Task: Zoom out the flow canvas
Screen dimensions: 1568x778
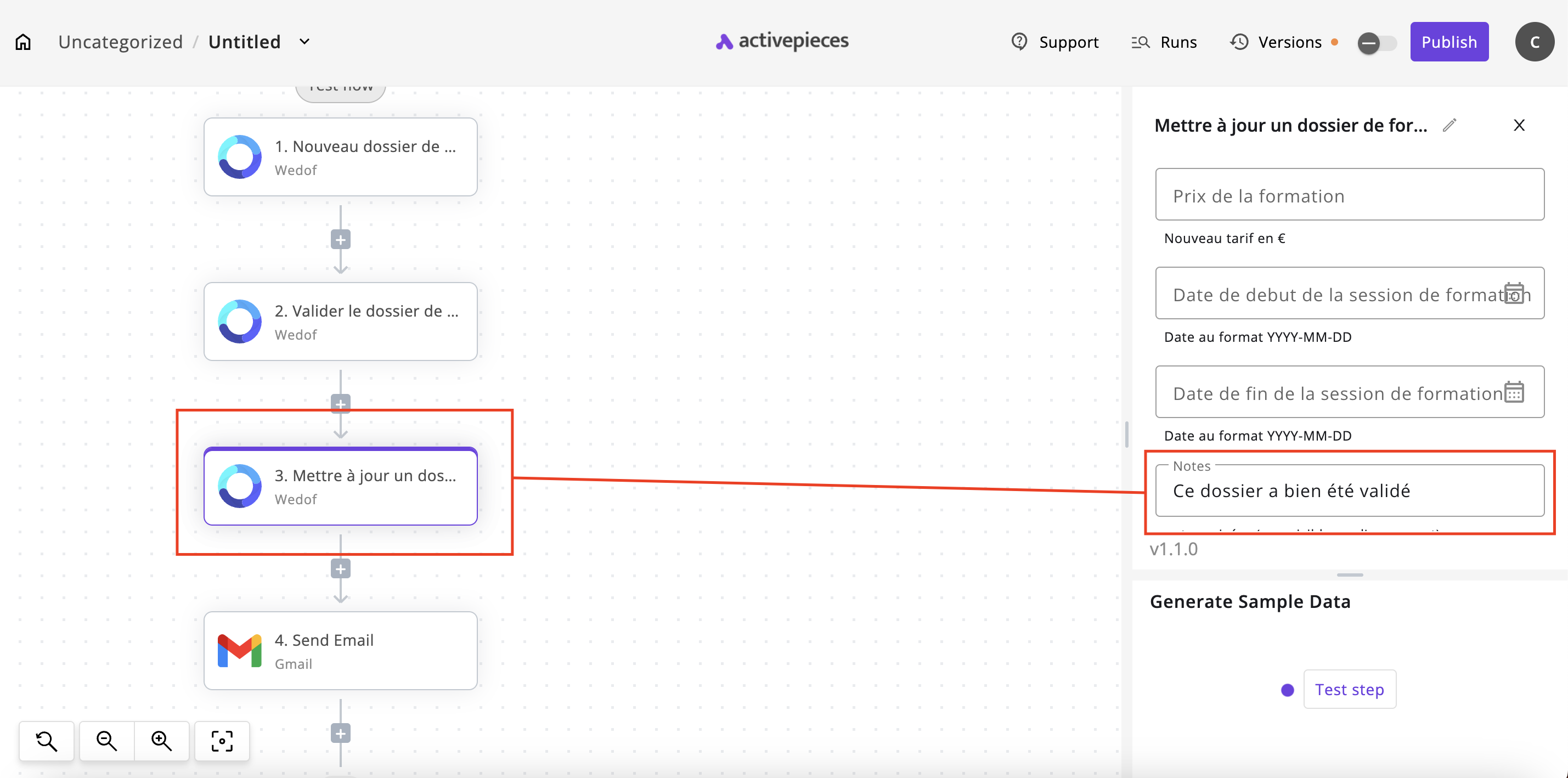Action: (106, 741)
